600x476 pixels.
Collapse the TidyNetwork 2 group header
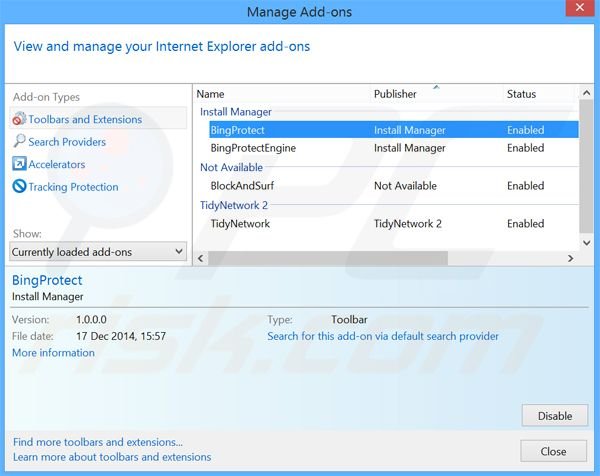(234, 205)
